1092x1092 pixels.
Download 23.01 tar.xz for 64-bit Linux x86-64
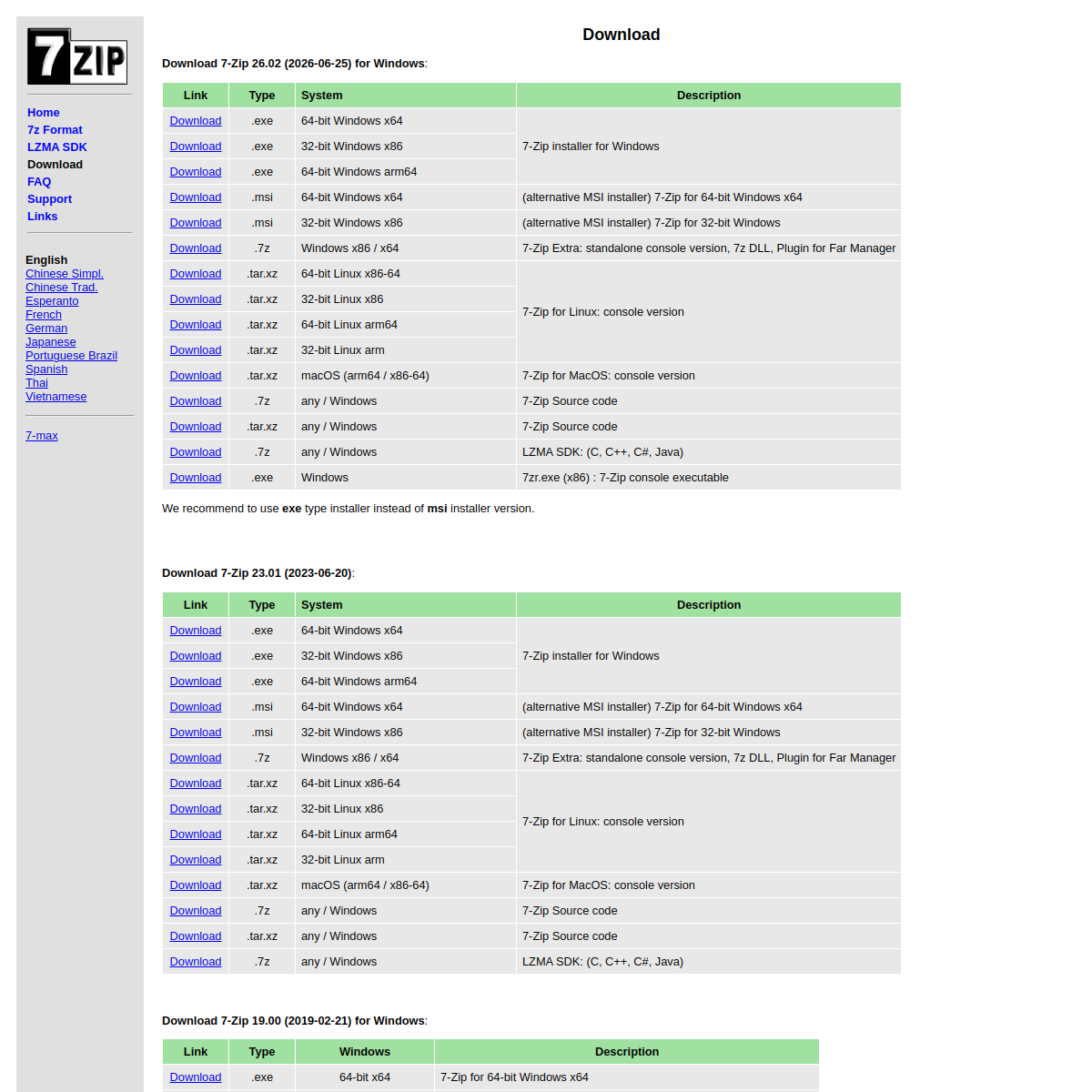tap(196, 784)
